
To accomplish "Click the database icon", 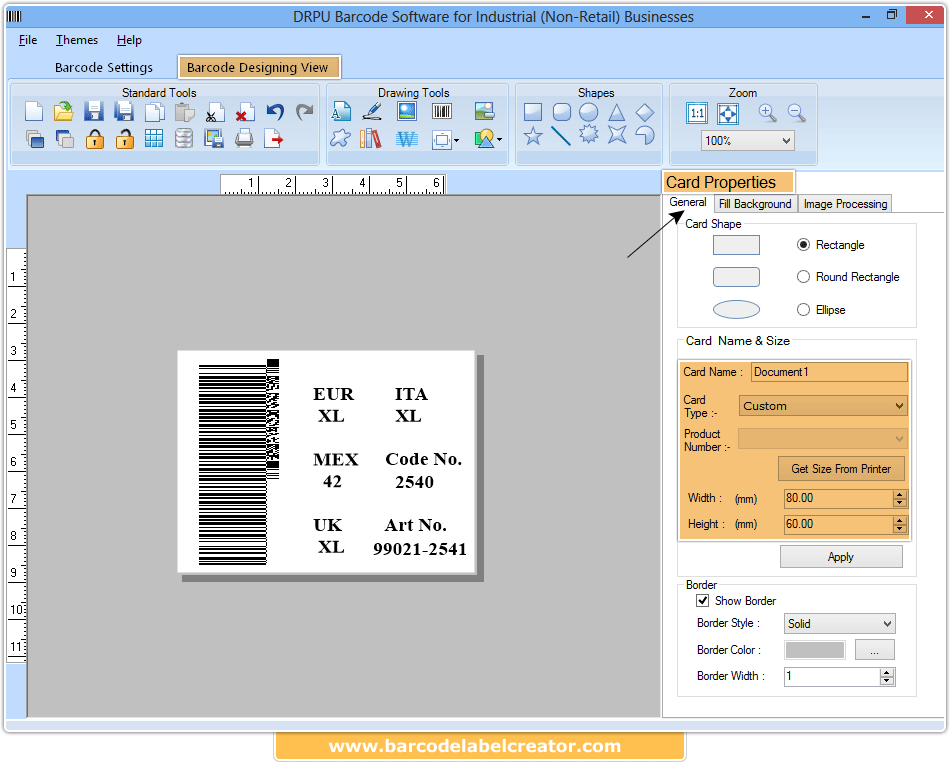I will [184, 139].
